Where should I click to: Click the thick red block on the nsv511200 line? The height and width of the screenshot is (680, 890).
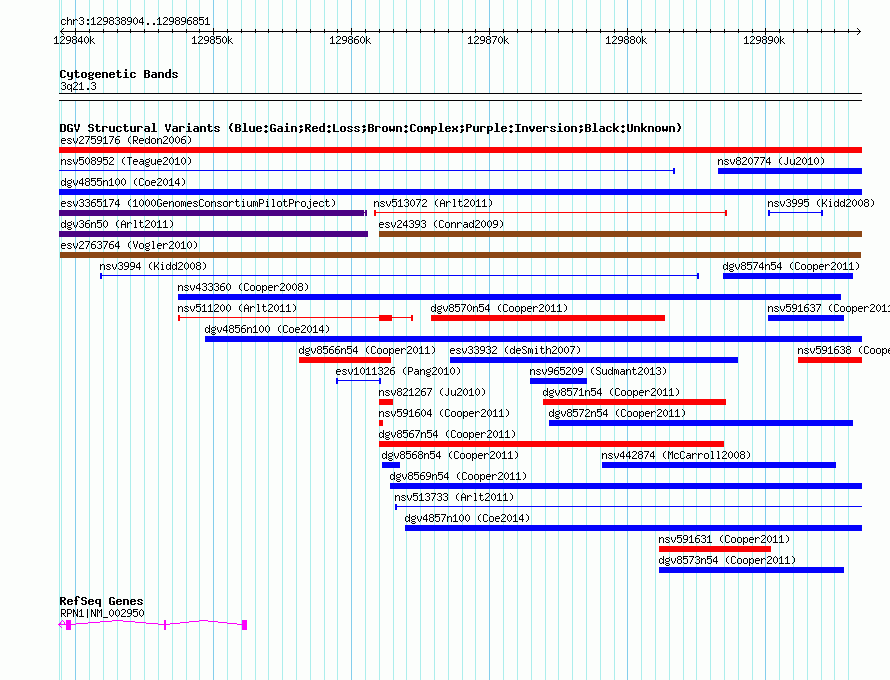(x=385, y=318)
